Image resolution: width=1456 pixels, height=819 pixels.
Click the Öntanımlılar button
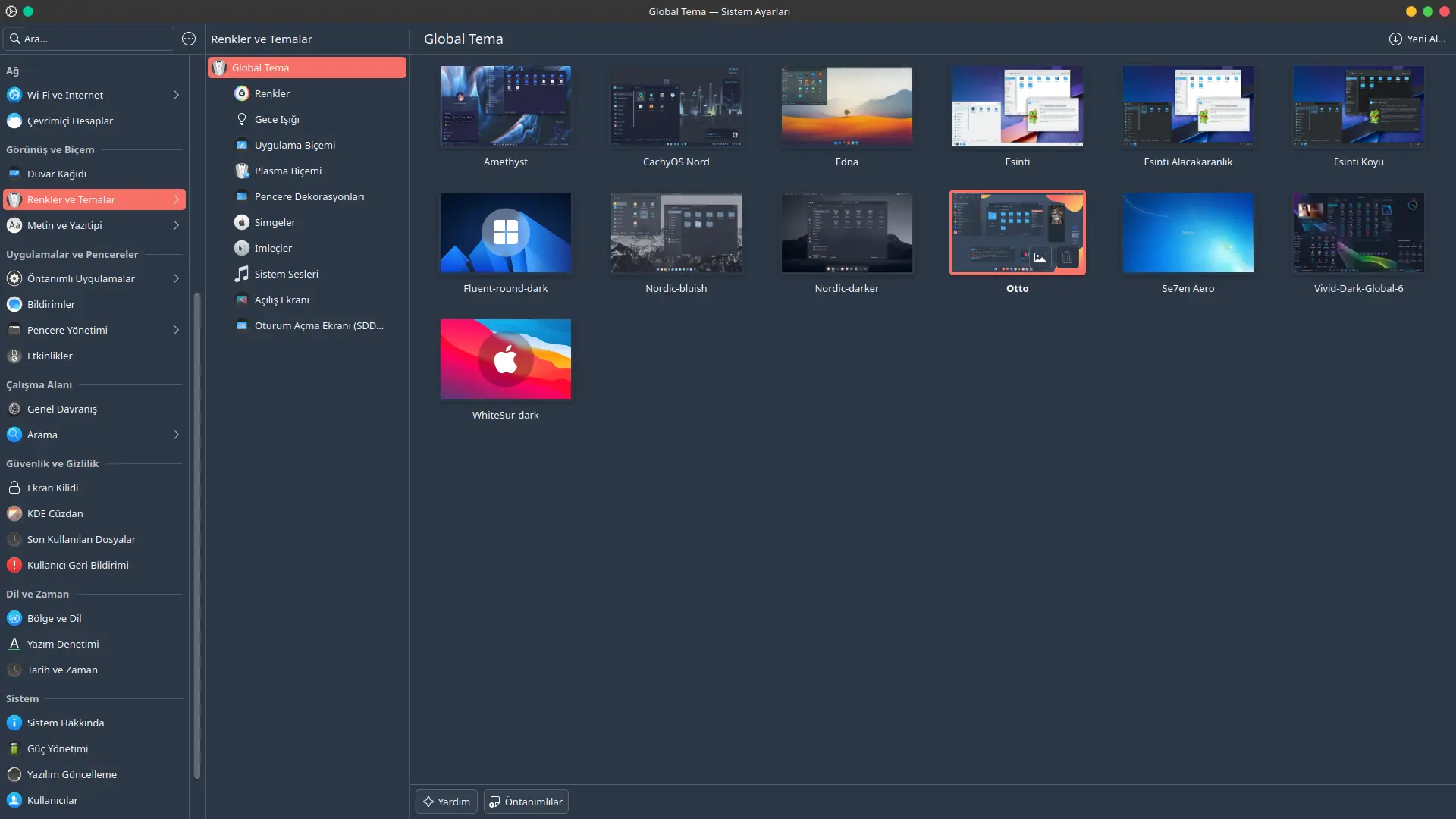[526, 802]
